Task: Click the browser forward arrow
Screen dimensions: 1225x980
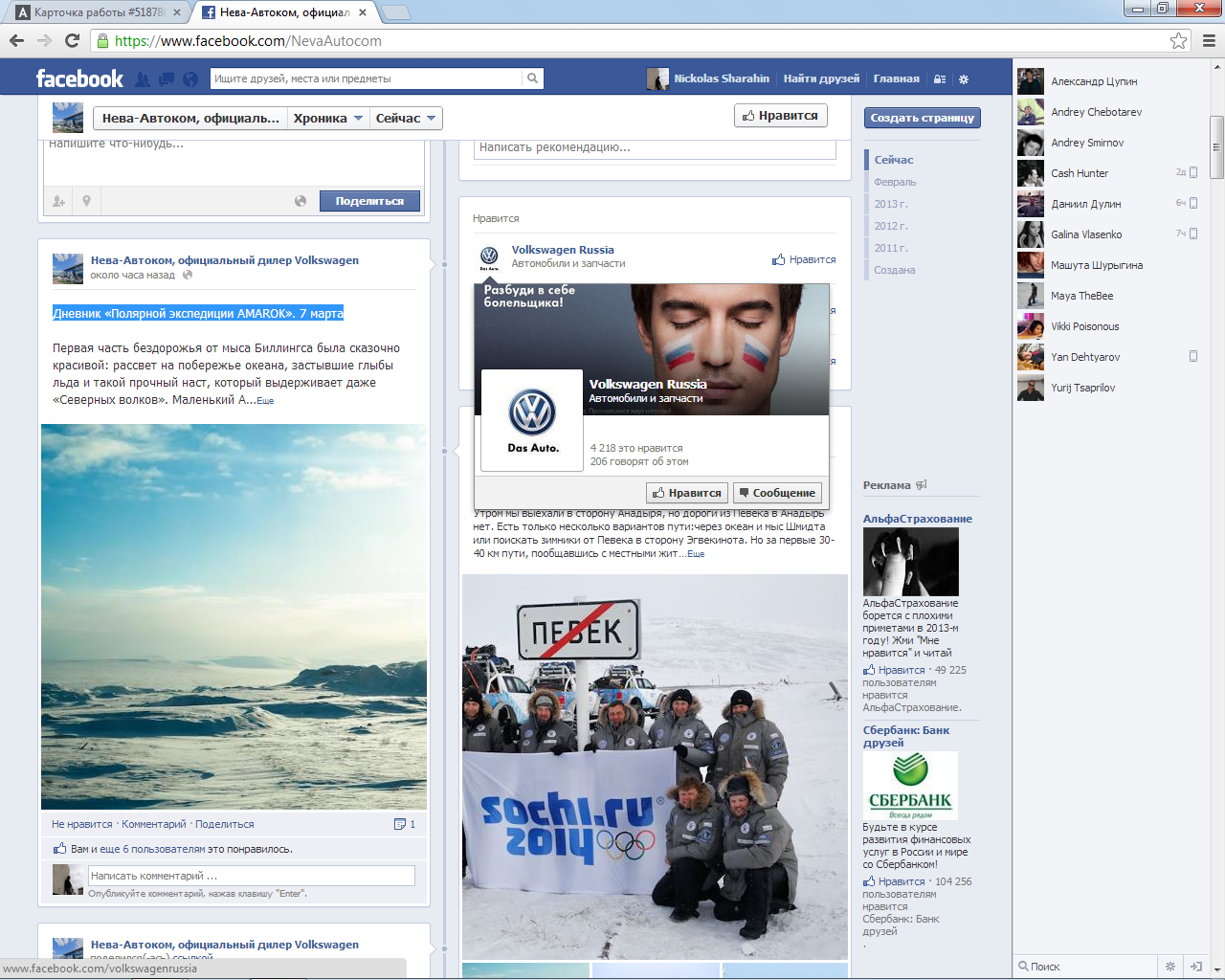Action: [44, 40]
